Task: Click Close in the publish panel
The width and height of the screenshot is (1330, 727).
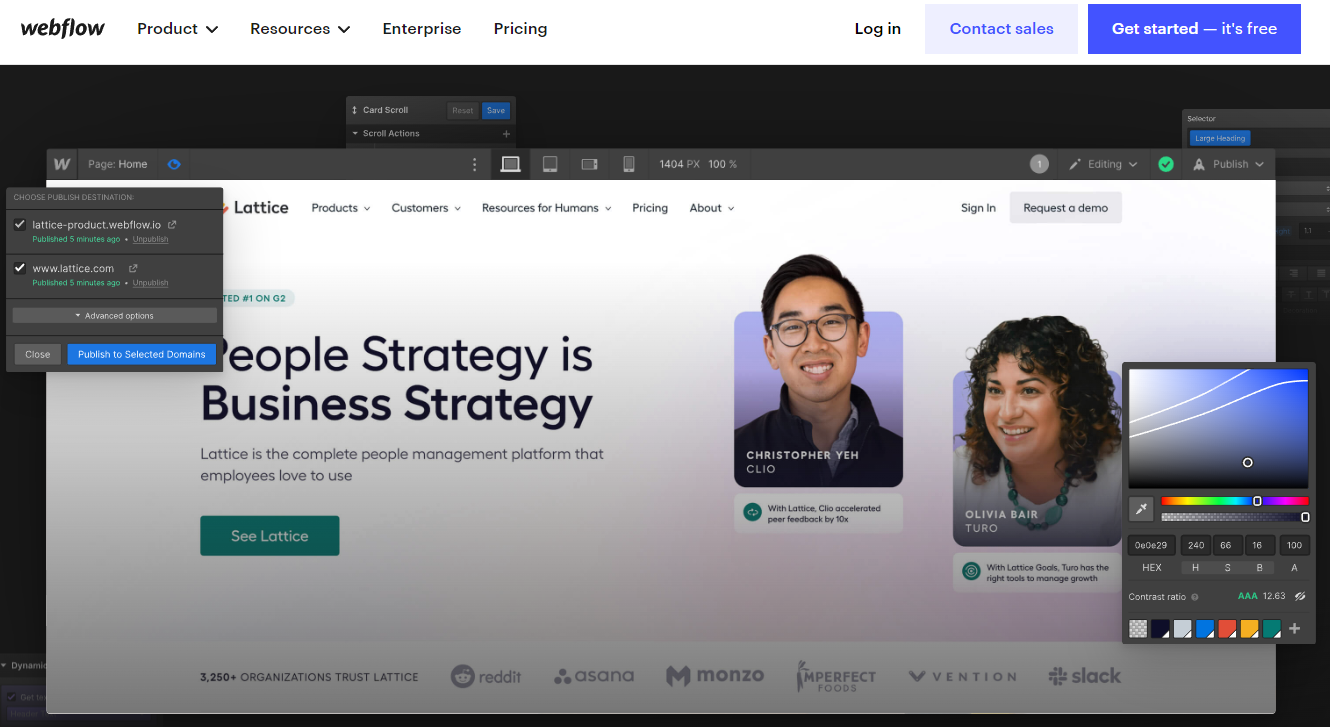Action: click(x=38, y=354)
